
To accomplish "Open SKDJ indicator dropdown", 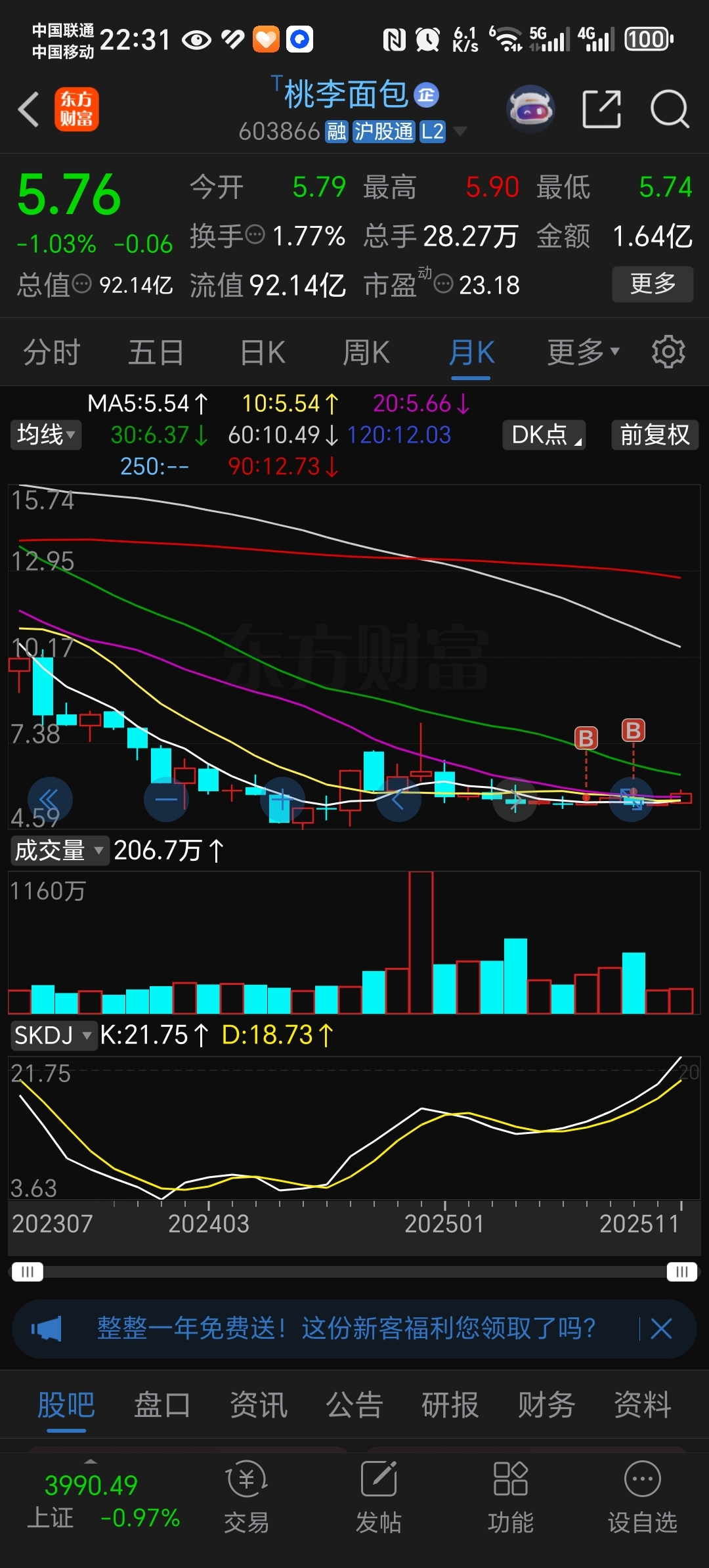I will pos(53,1035).
